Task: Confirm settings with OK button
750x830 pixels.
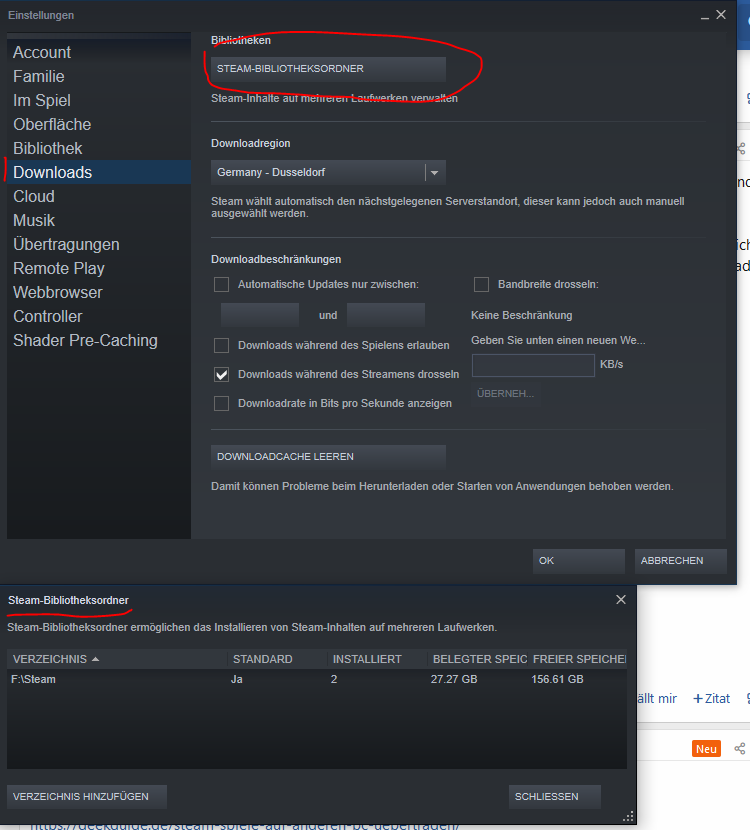Action: click(x=579, y=561)
